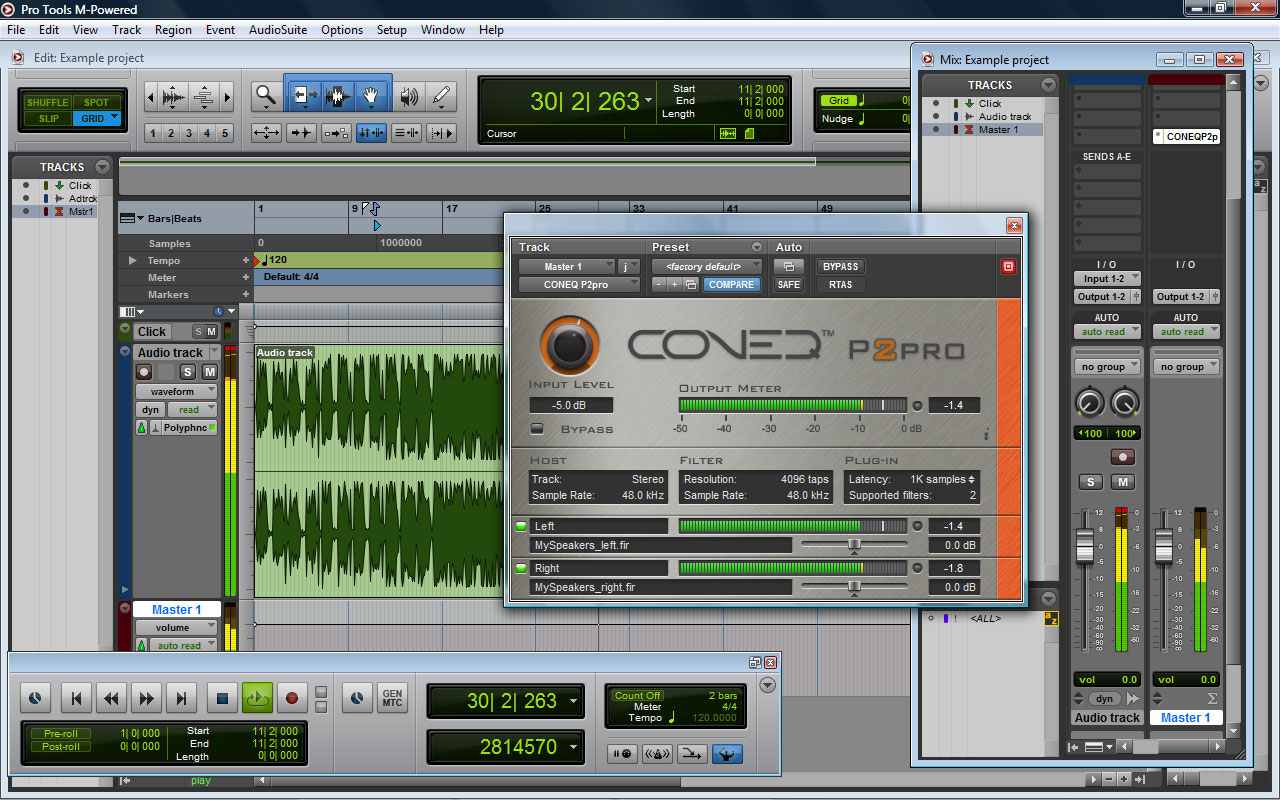1280x800 pixels.
Task: Click Rewind in transport window
Action: [111, 698]
